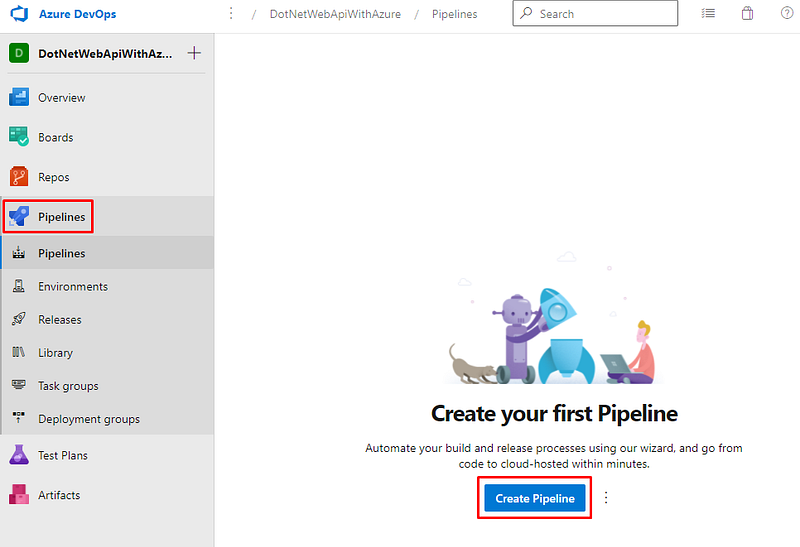Open the Marketplace shopping bag icon
The height and width of the screenshot is (547, 800).
click(747, 13)
